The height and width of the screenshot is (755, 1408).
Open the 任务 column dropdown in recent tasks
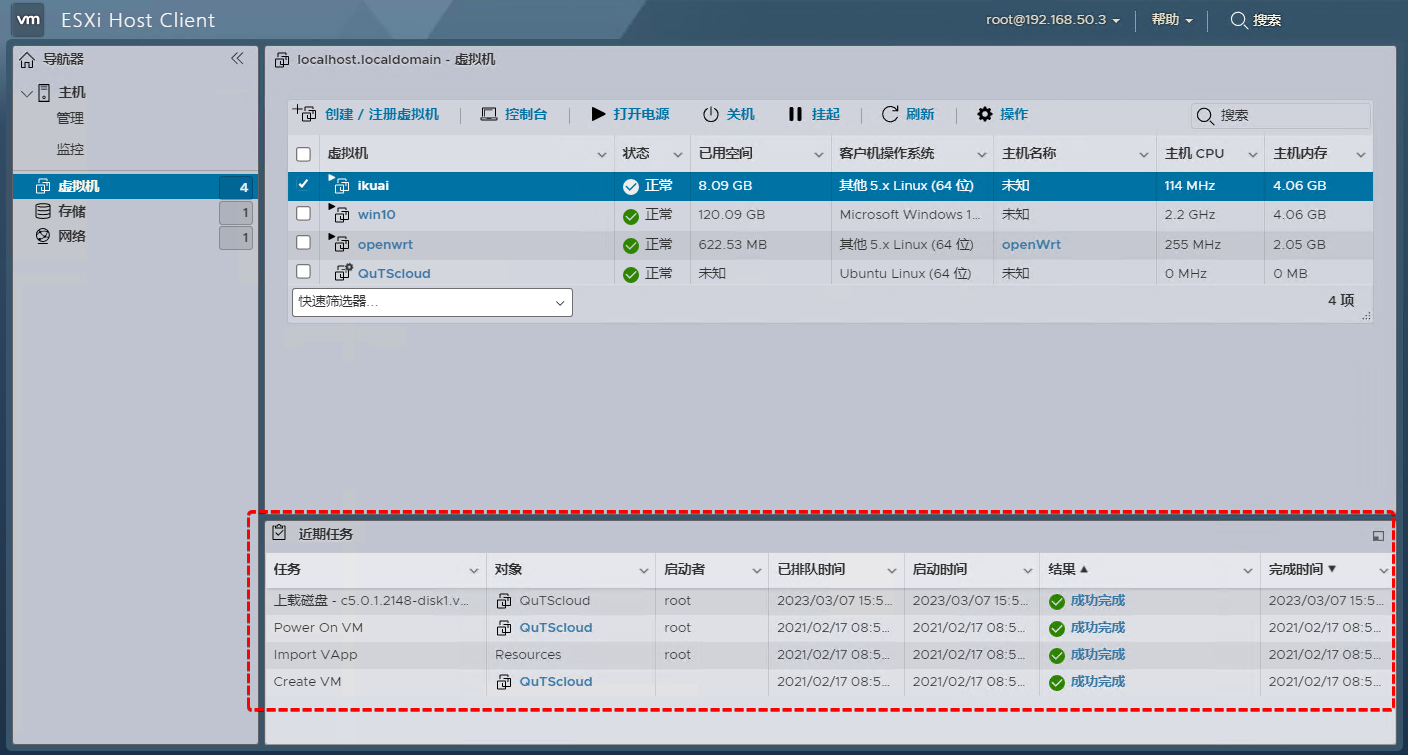(474, 571)
